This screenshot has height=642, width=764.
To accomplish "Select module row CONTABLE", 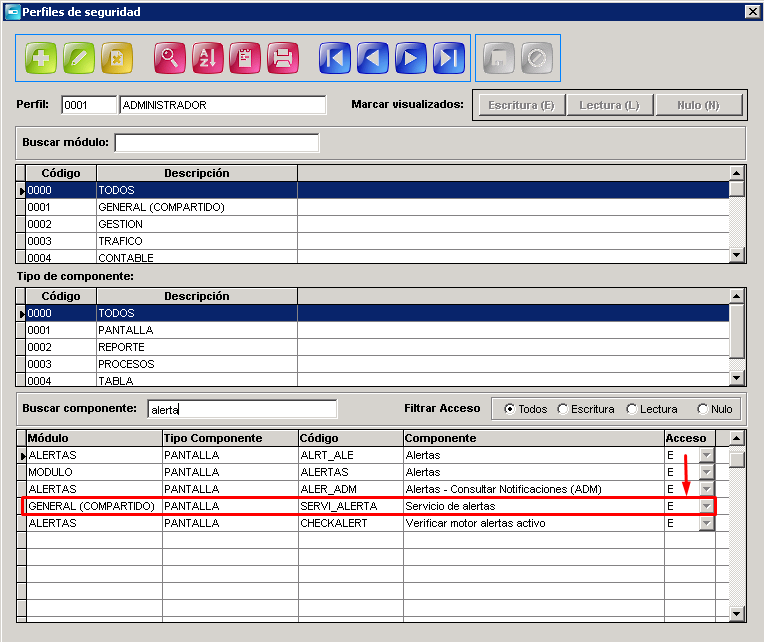I will 378,257.
